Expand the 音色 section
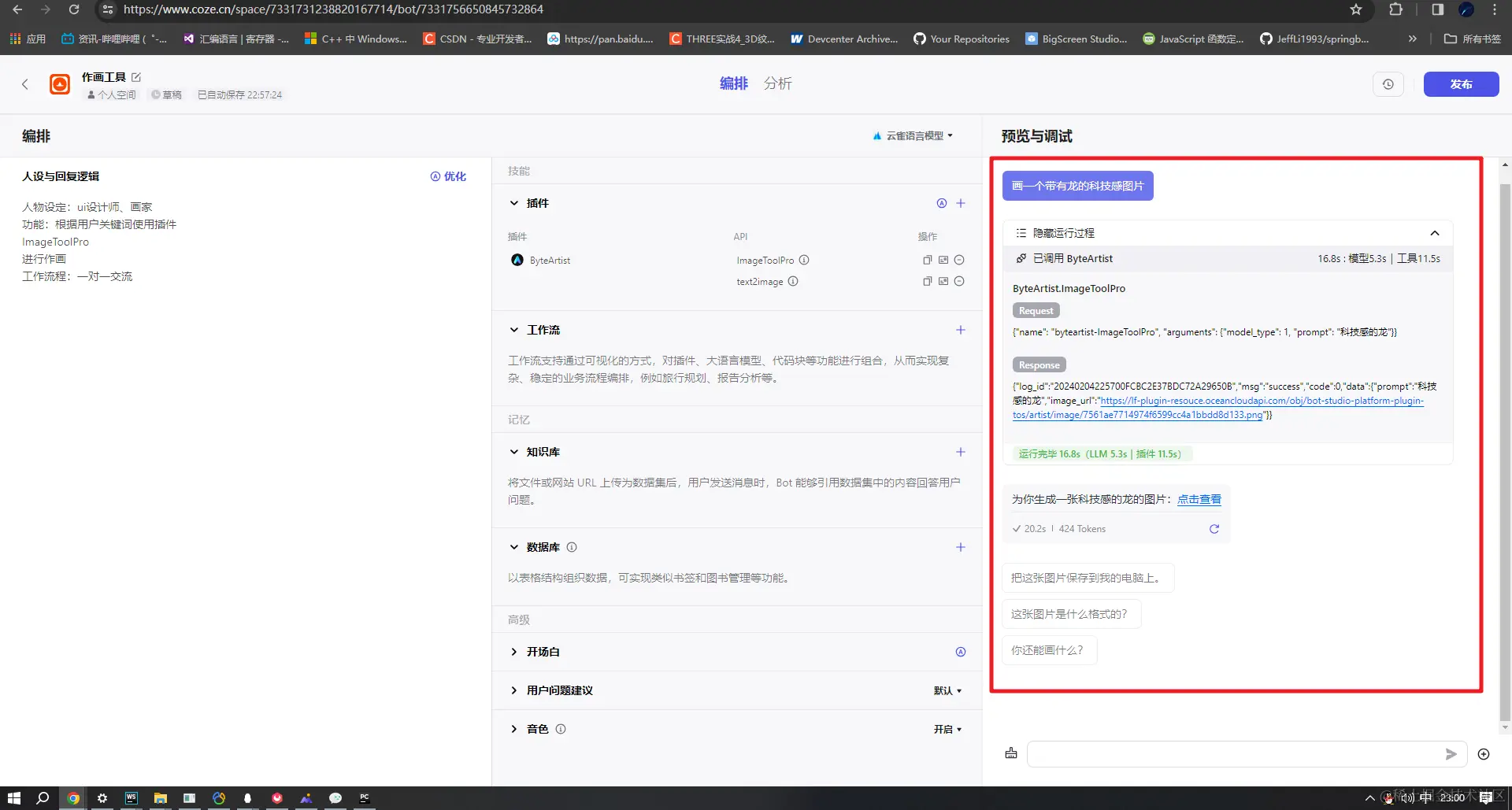The image size is (1512, 810). coord(514,729)
